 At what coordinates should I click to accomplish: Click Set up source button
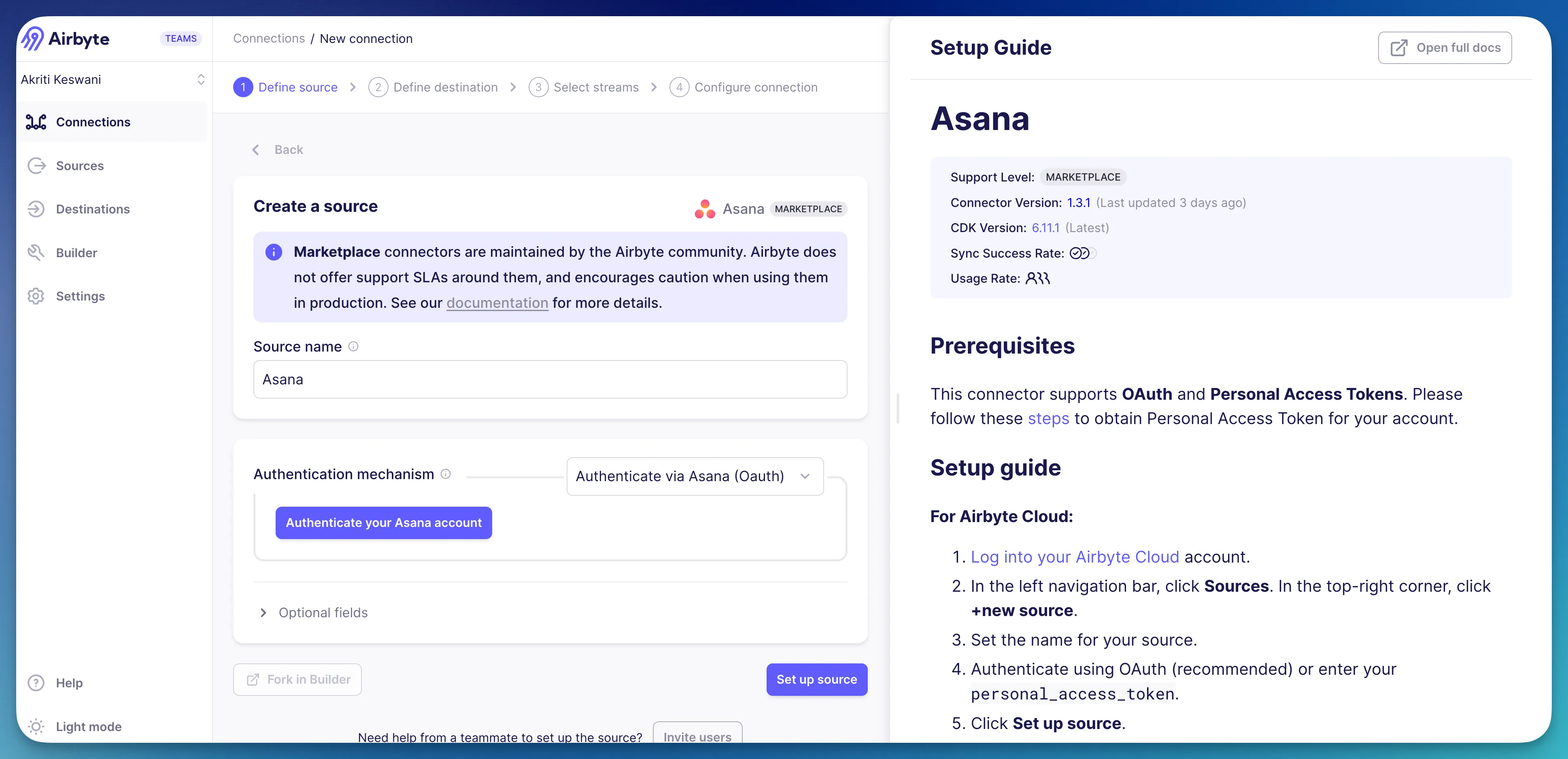(x=816, y=680)
